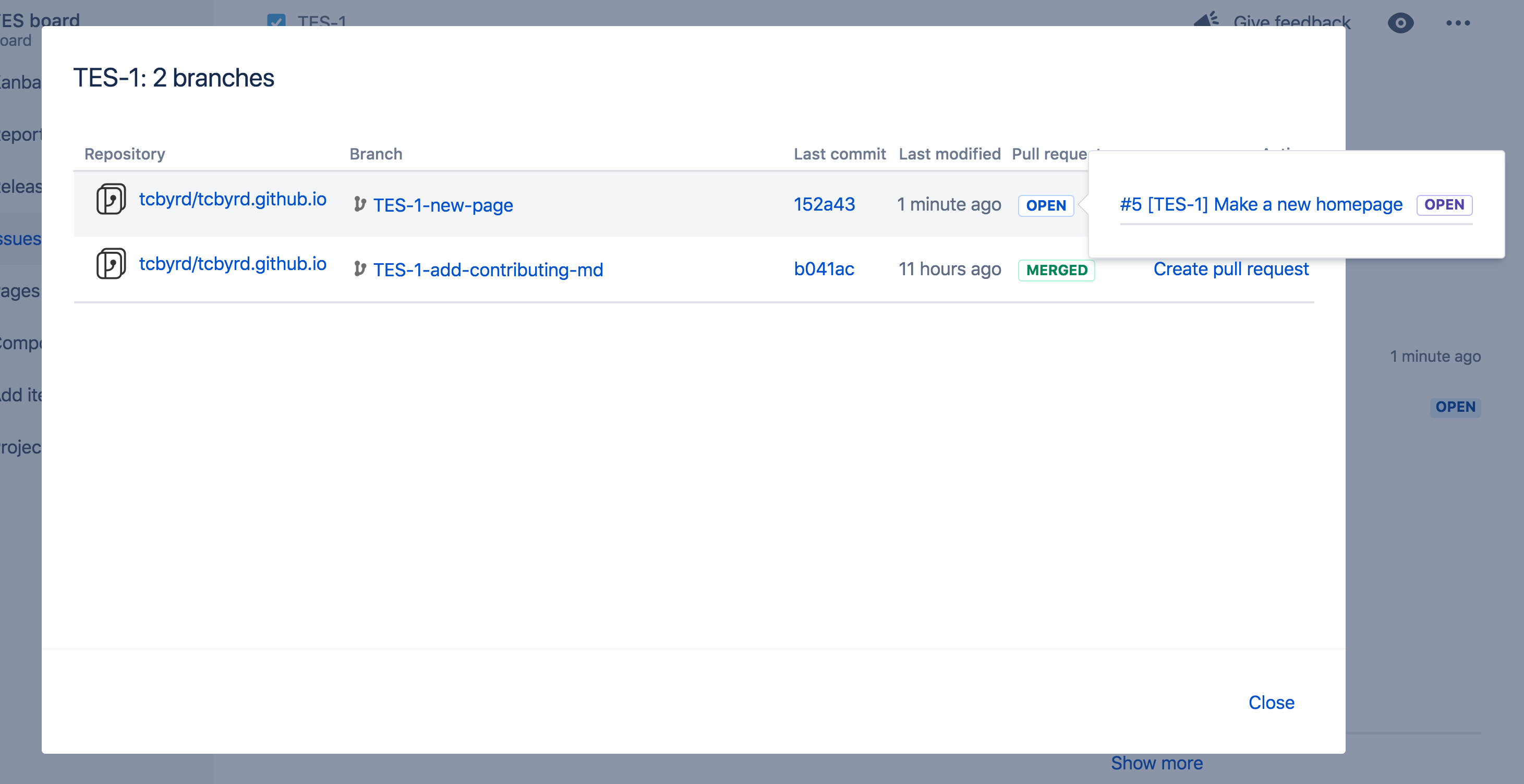The height and width of the screenshot is (784, 1524).
Task: Click Create pull request link
Action: coord(1230,269)
